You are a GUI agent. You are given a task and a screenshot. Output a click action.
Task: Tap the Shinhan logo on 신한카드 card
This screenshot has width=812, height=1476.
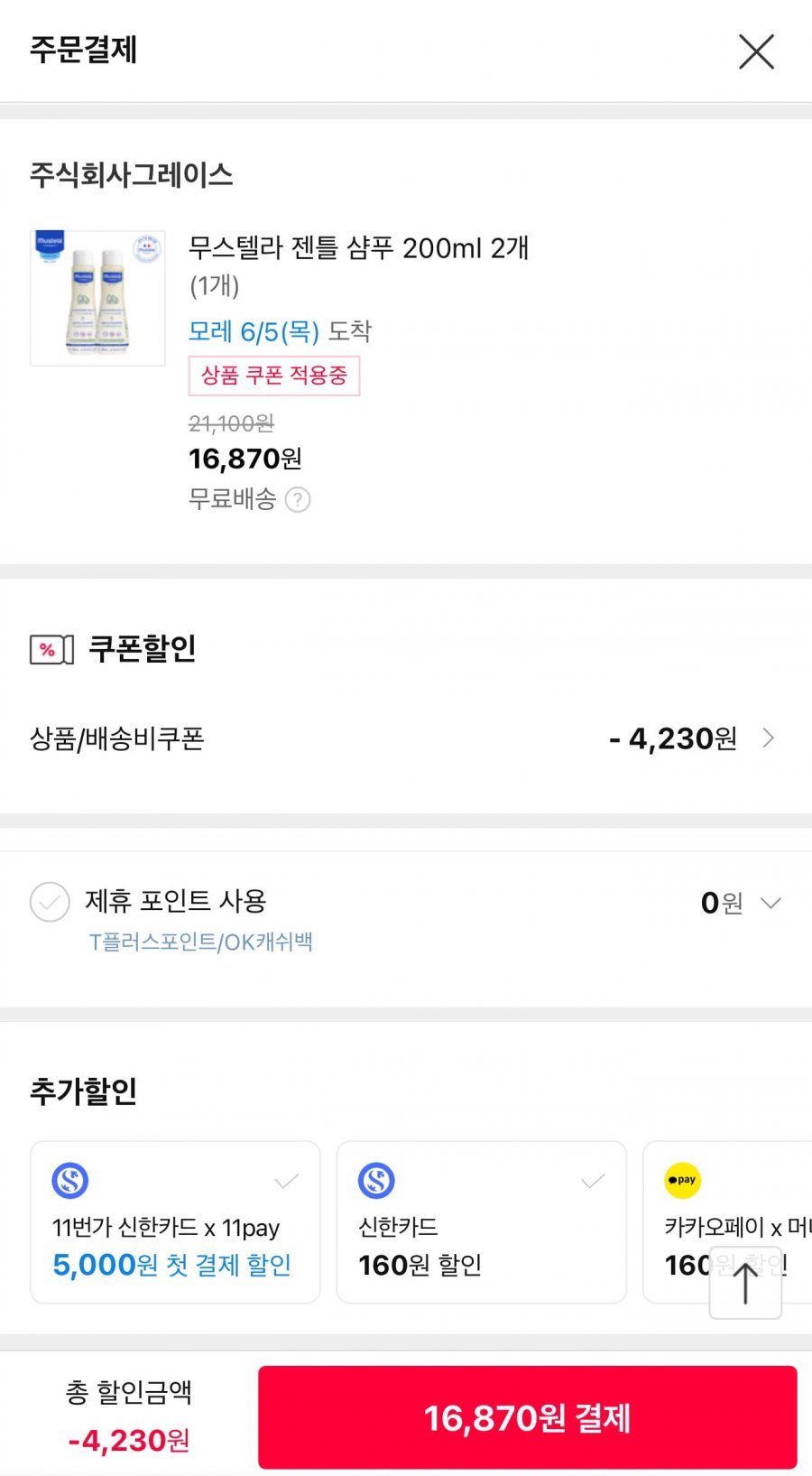point(376,1180)
